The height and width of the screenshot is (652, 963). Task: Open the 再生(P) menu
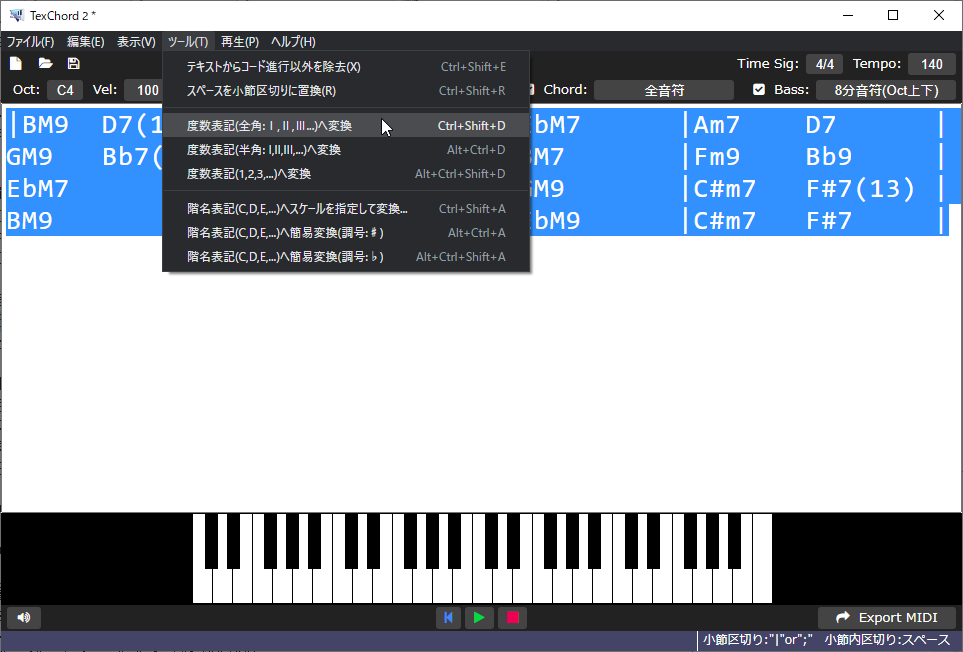point(240,42)
